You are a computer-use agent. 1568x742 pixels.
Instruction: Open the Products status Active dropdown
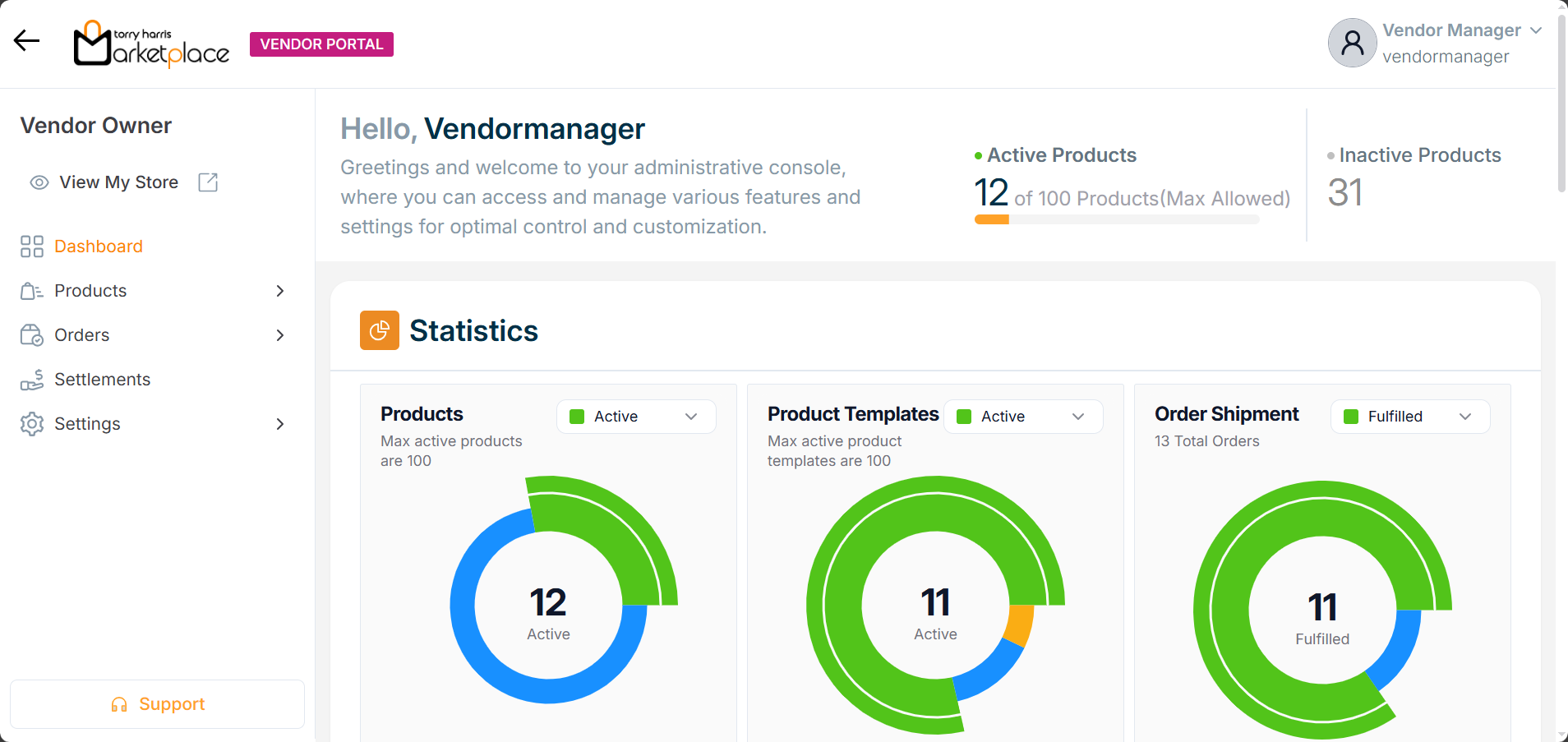coord(635,417)
